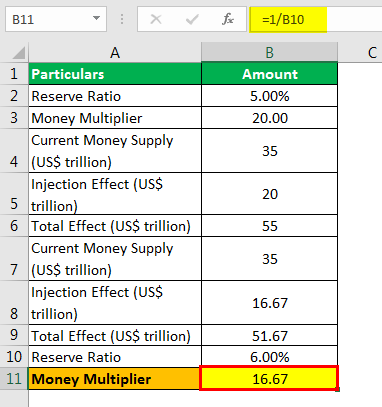Open the Name Box dropdown arrow
The image size is (382, 407).
coord(96,18)
